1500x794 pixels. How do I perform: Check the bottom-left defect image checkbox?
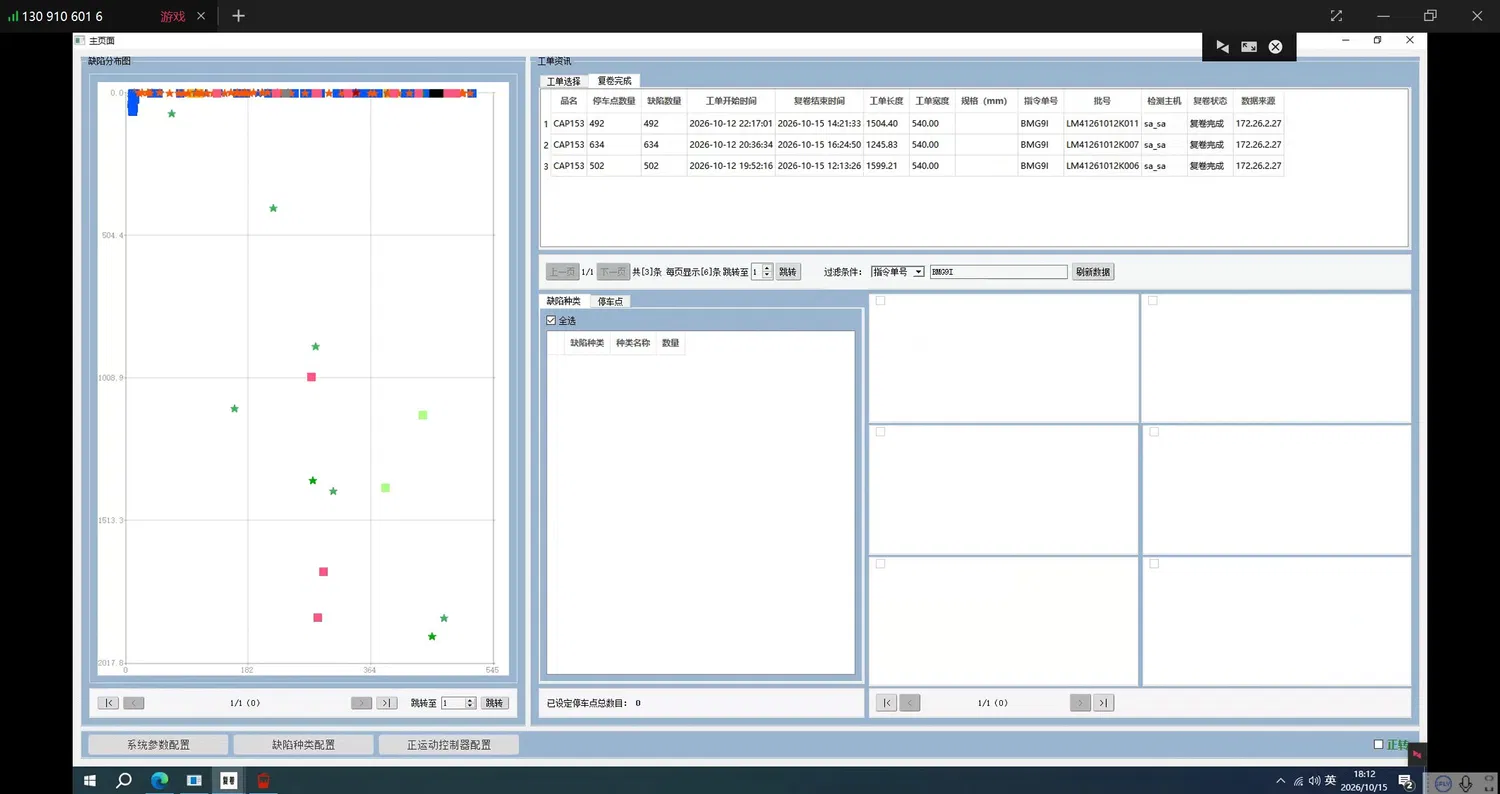(x=880, y=564)
